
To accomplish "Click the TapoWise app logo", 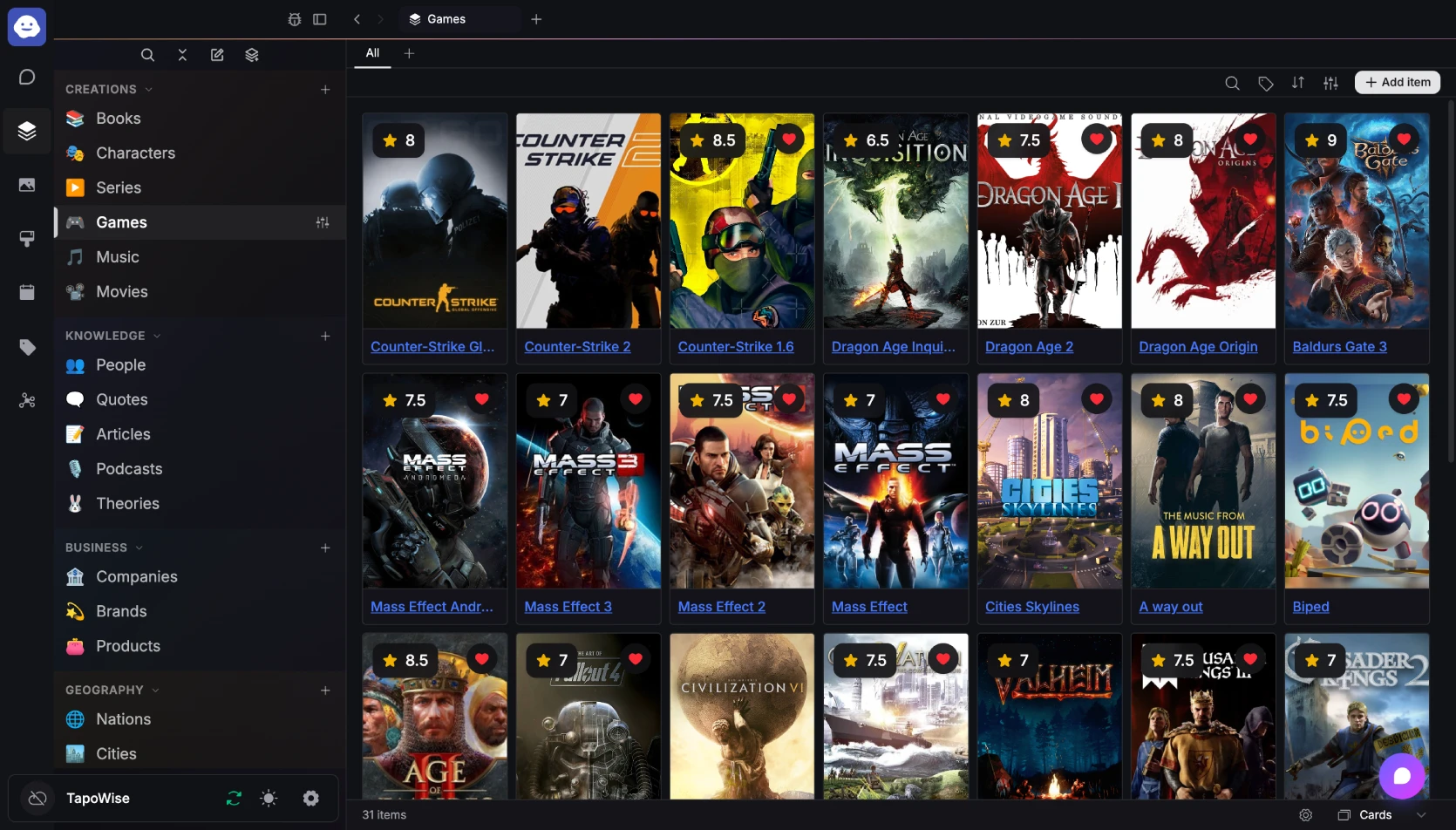I will [27, 26].
